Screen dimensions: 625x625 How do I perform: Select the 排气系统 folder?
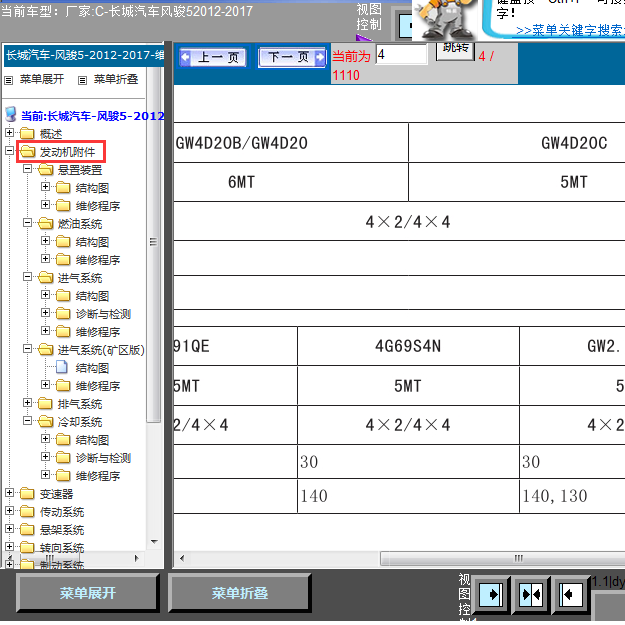(80, 404)
